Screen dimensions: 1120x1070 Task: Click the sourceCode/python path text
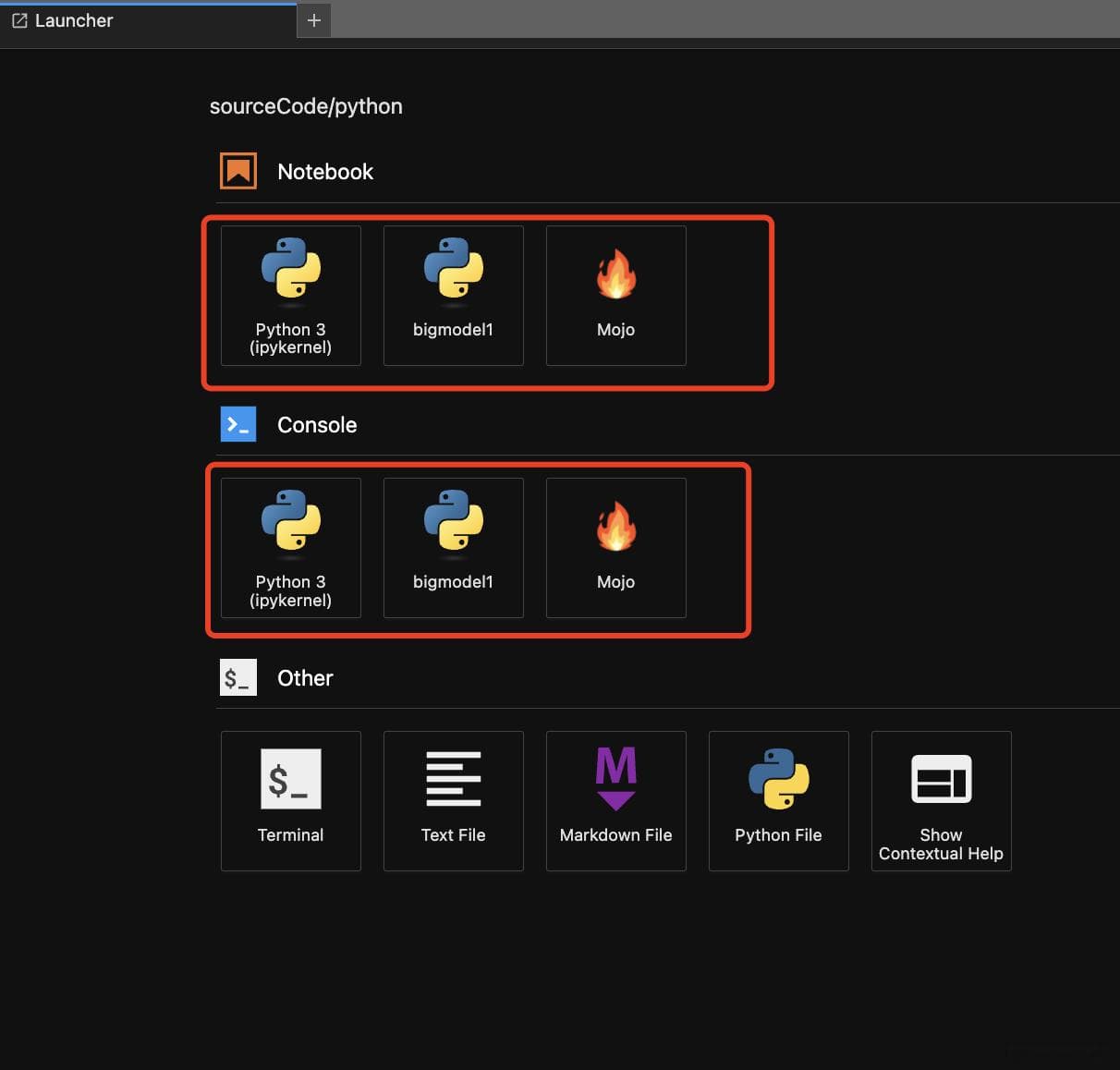(x=306, y=106)
